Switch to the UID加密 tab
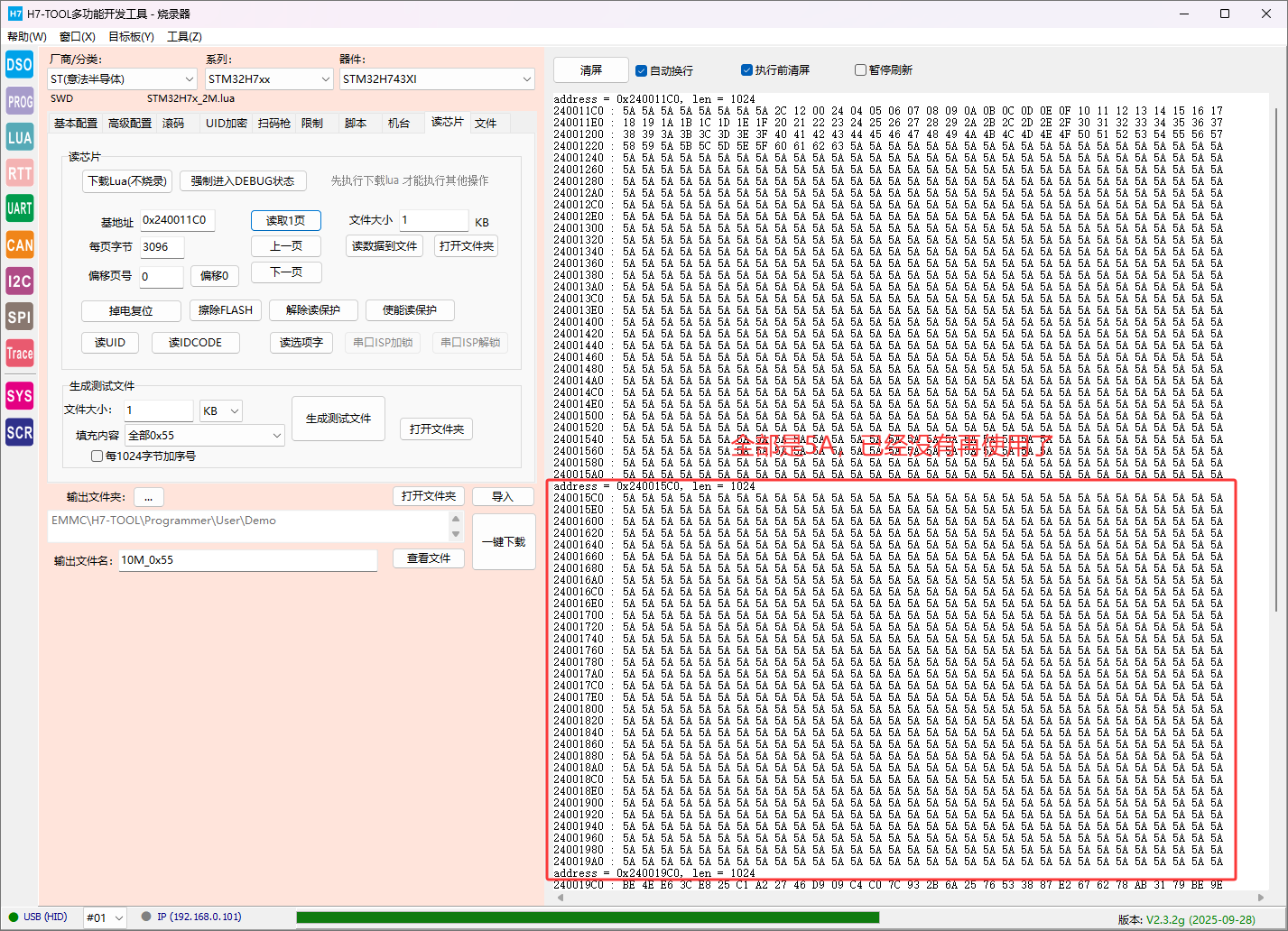The height and width of the screenshot is (931, 1288). click(x=227, y=124)
